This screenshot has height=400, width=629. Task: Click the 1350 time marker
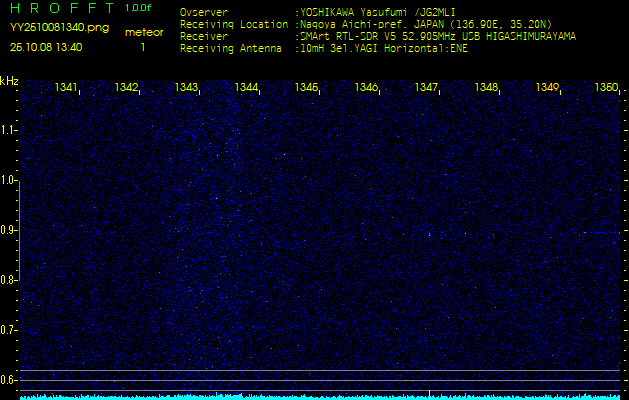click(x=605, y=88)
